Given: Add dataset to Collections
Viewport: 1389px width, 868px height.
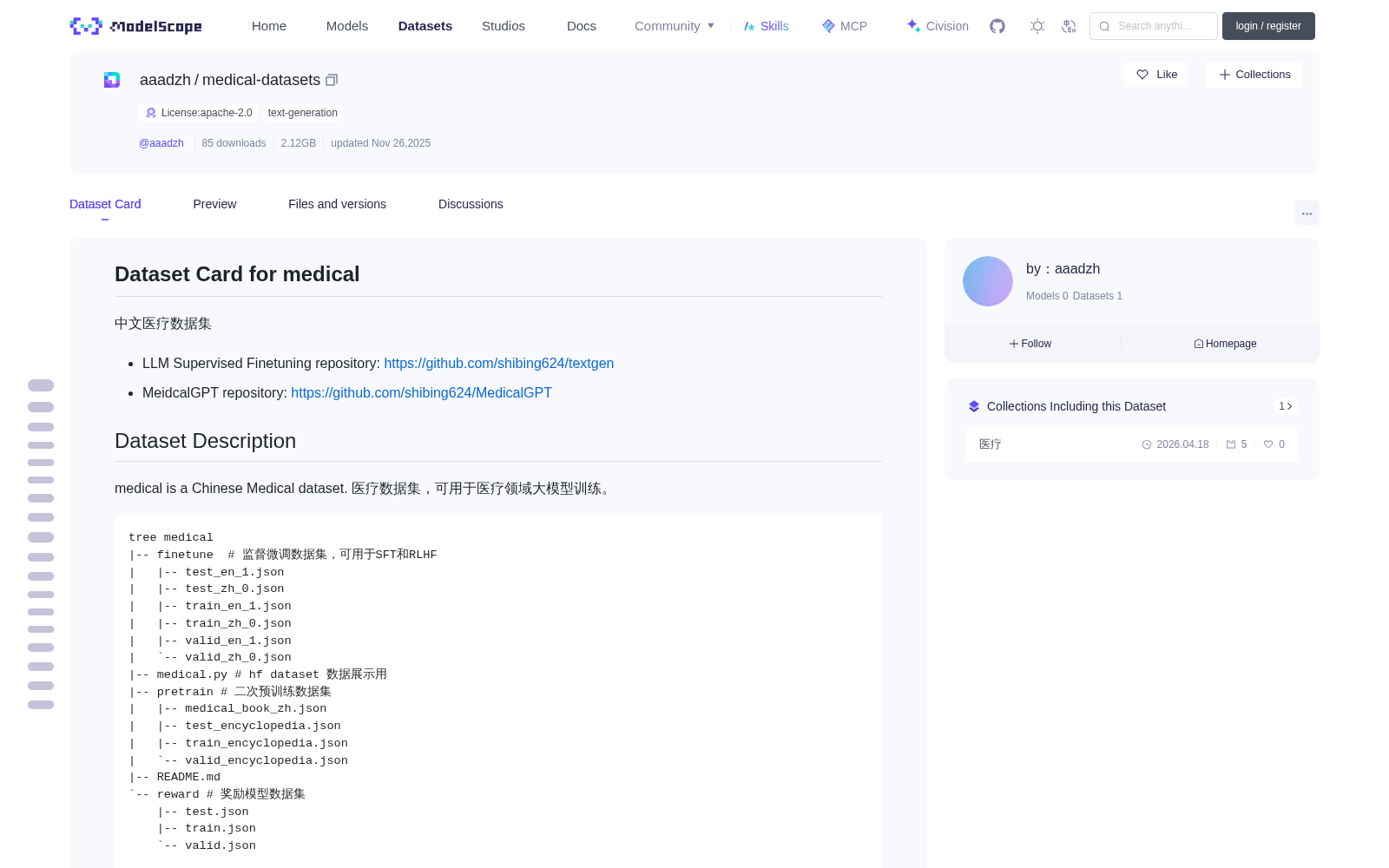Looking at the screenshot, I should click(1254, 75).
